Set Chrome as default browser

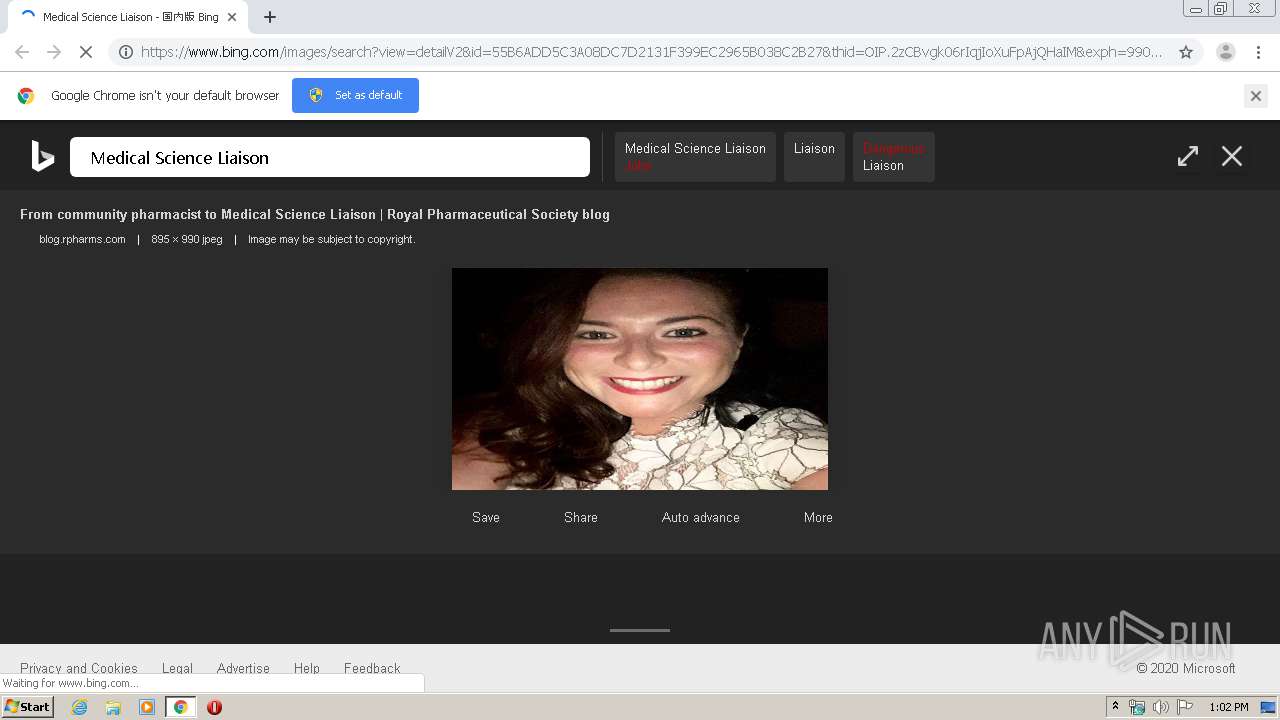pos(355,95)
